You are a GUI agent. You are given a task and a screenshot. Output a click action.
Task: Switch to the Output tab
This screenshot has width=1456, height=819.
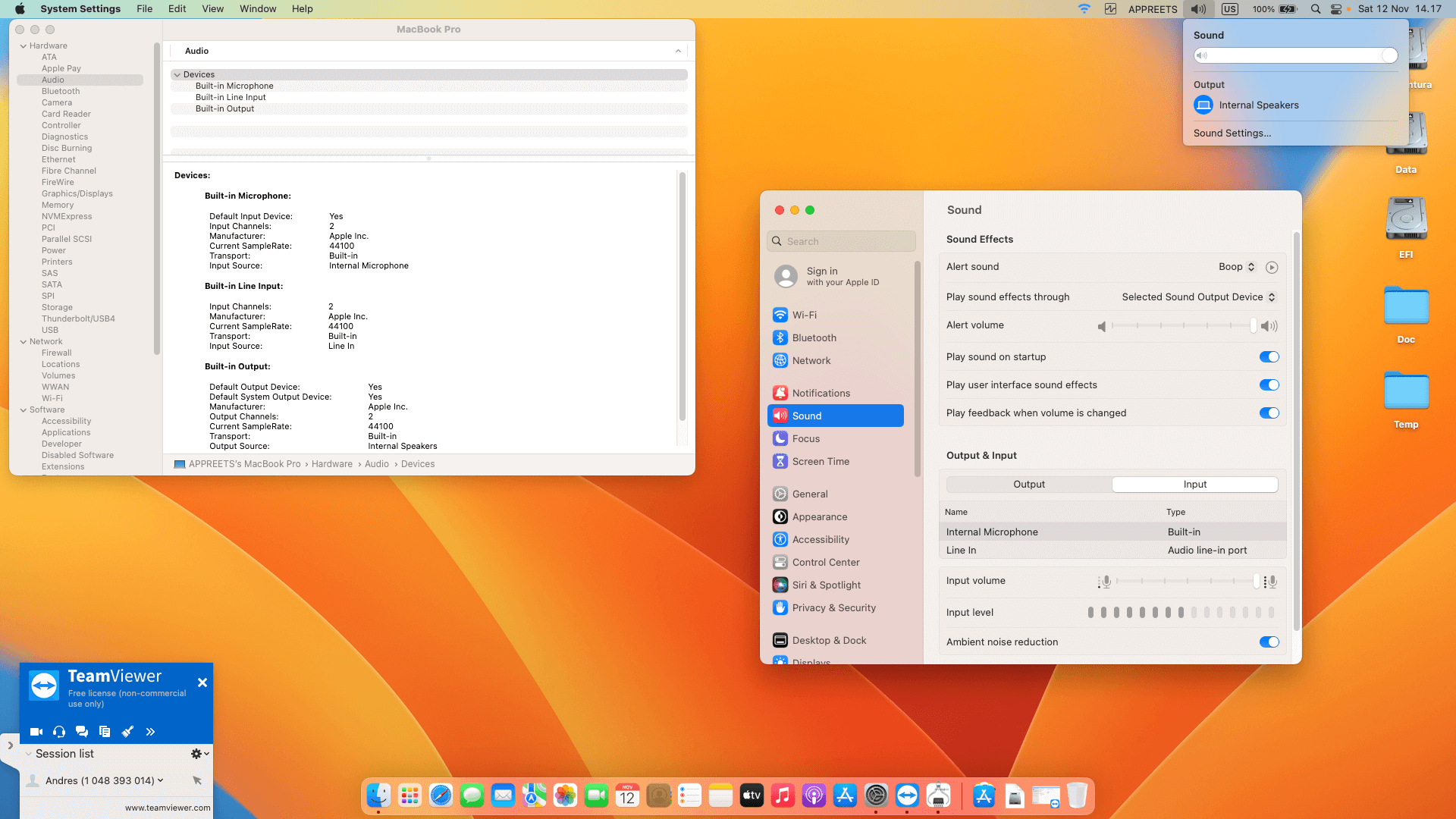coord(1029,485)
